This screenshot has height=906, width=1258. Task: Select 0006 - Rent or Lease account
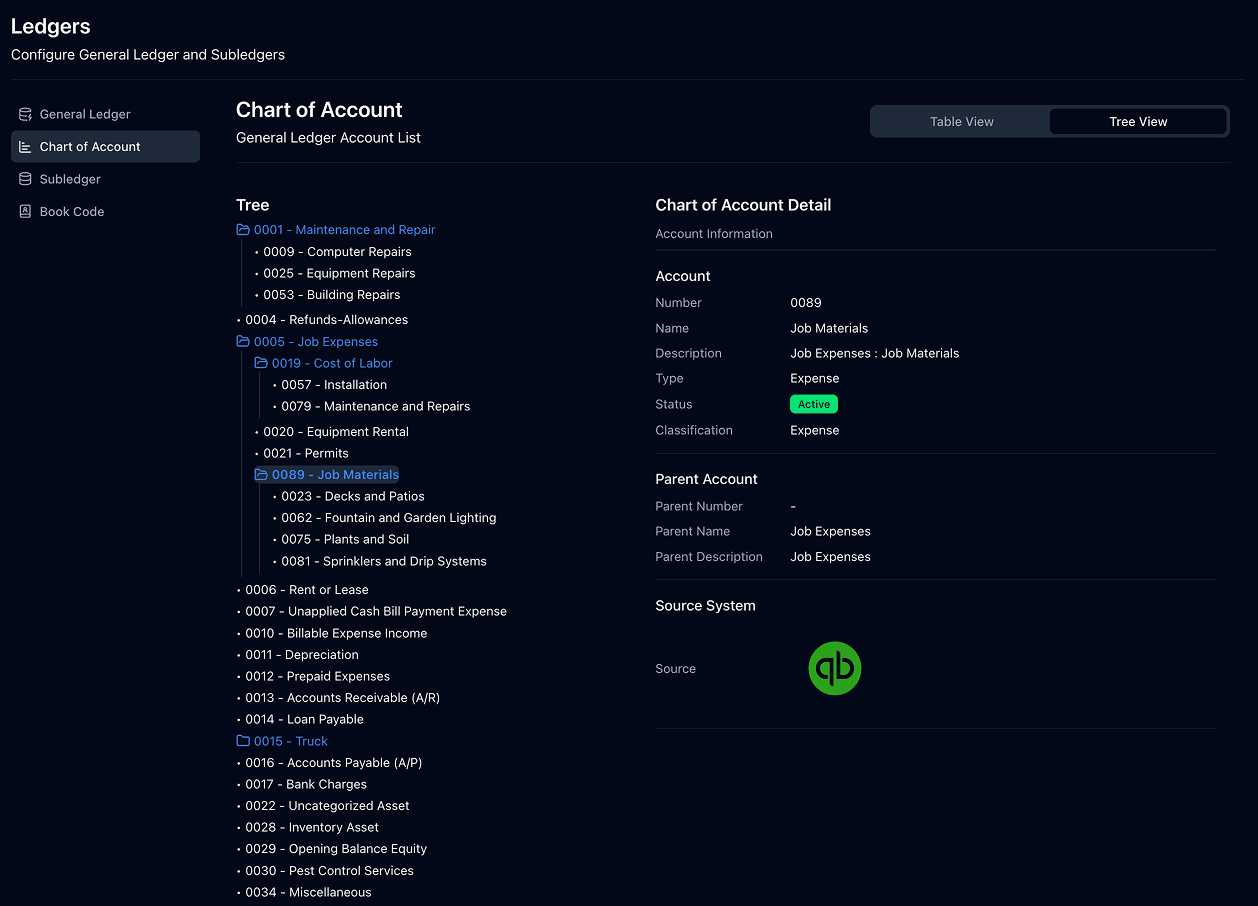pos(307,590)
